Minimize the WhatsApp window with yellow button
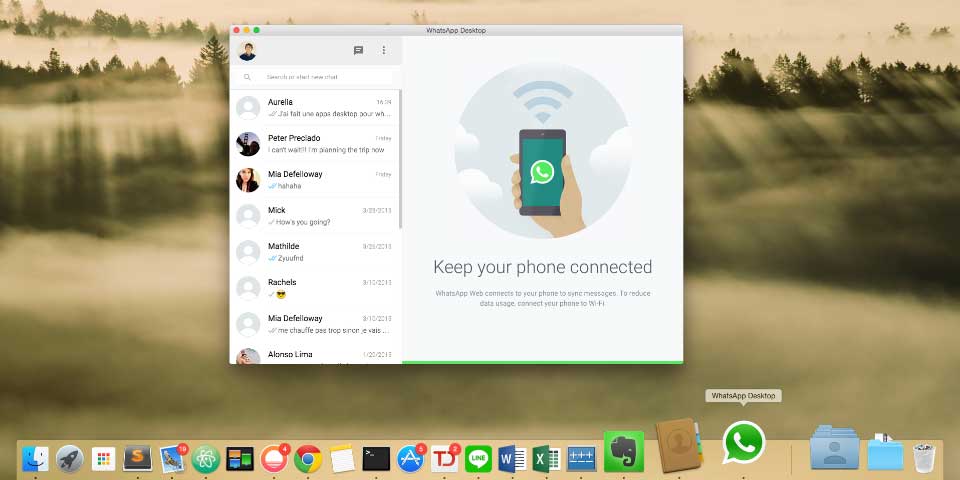This screenshot has width=960, height=480. 247,30
